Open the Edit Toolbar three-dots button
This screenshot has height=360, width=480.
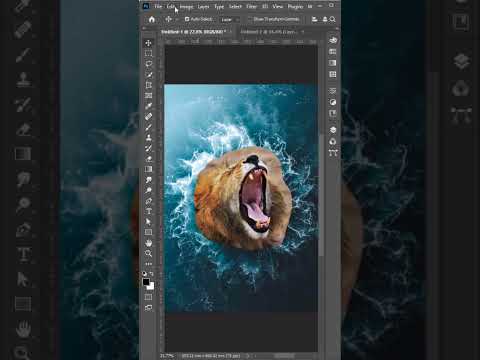point(149,264)
